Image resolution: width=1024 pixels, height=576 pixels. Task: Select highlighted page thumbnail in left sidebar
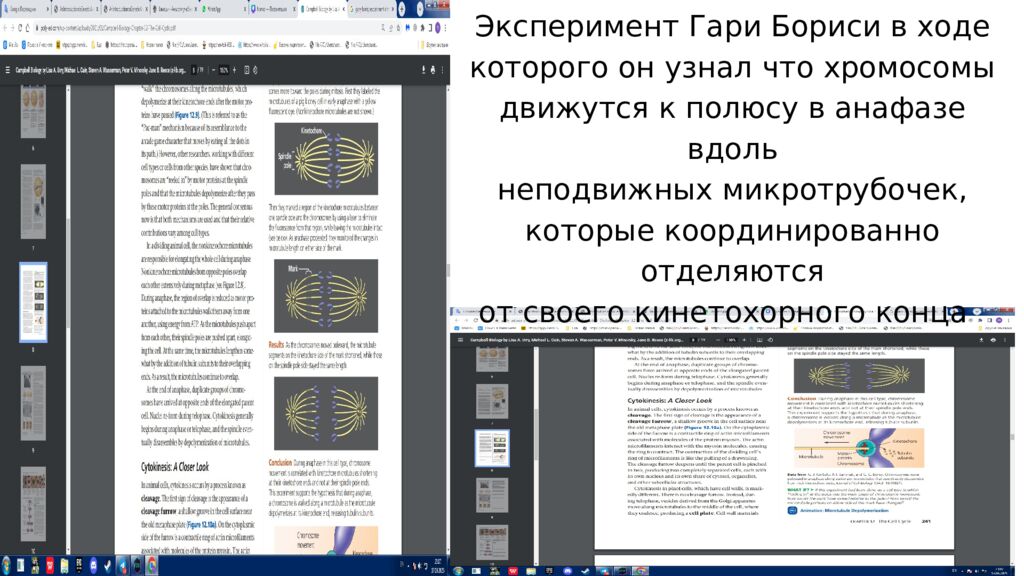pos(33,289)
